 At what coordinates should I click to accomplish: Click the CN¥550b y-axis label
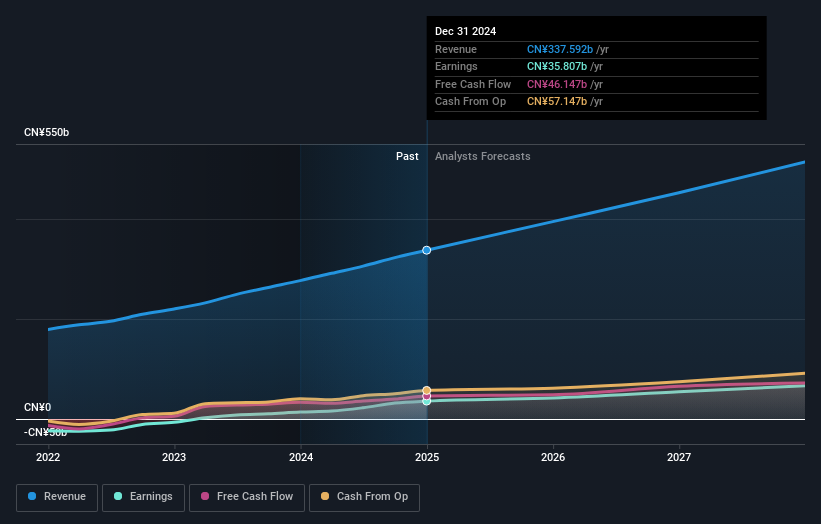click(47, 132)
